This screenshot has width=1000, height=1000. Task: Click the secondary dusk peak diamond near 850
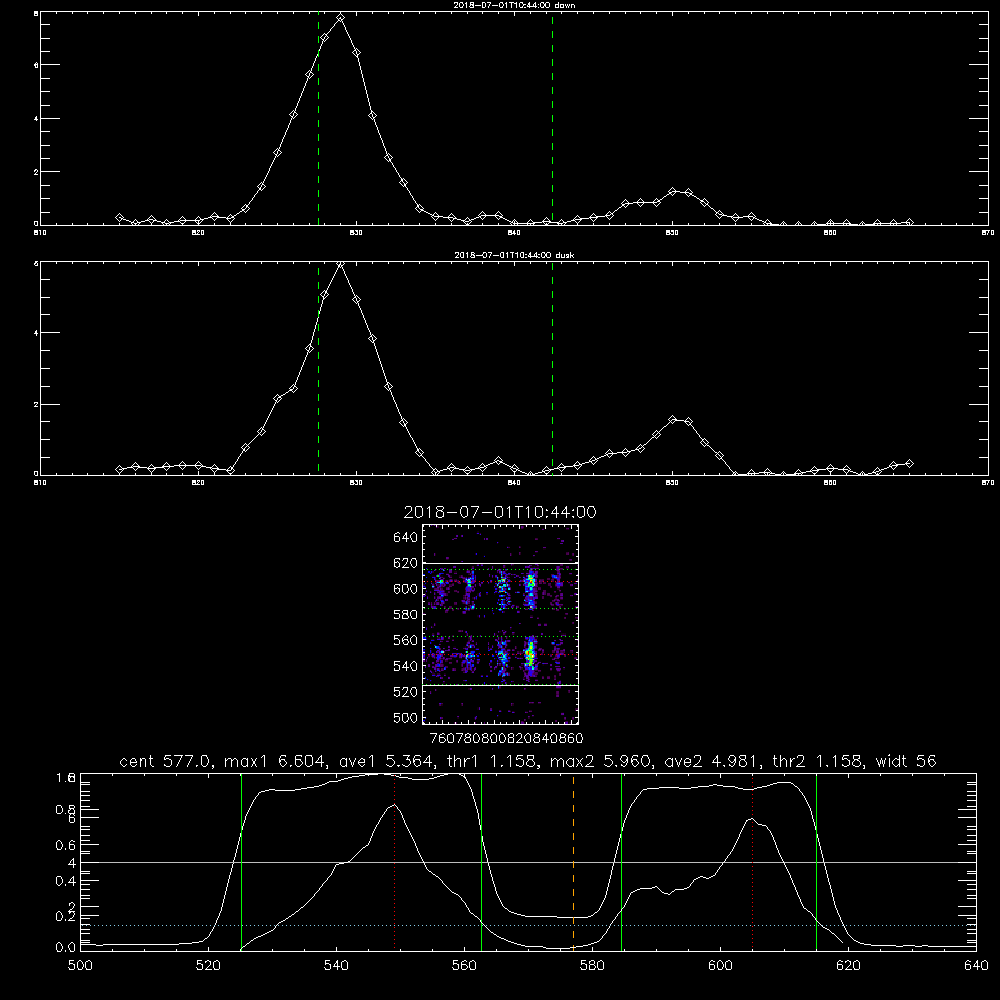[672, 419]
